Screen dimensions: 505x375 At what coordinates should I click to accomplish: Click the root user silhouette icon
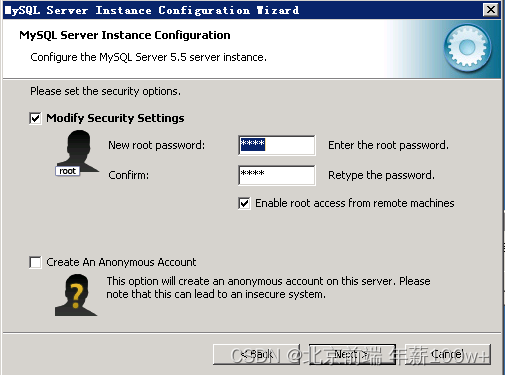click(79, 151)
